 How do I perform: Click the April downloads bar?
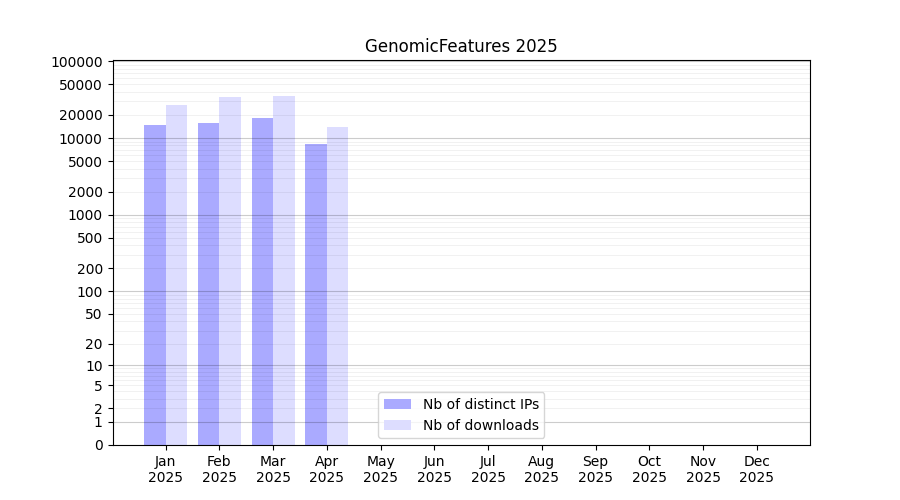337,286
